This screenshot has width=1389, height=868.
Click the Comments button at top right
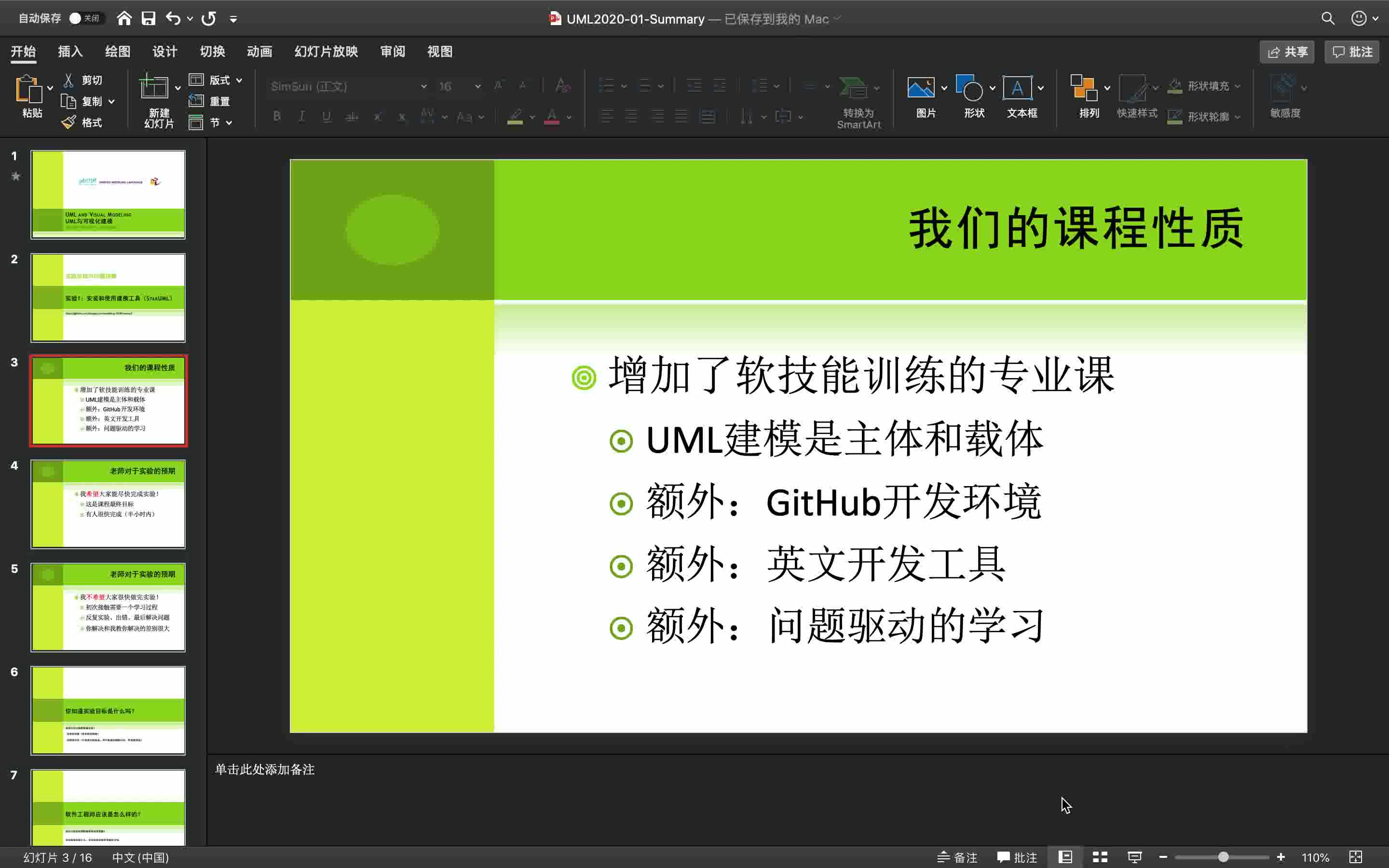tap(1352, 52)
